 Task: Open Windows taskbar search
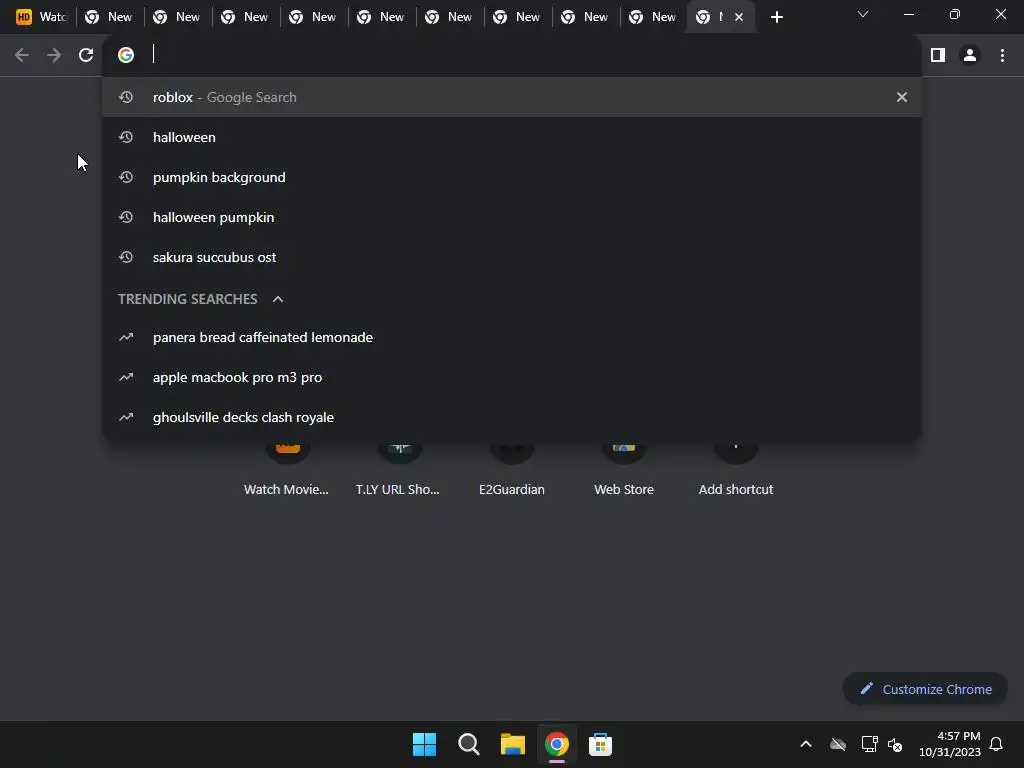click(x=468, y=744)
